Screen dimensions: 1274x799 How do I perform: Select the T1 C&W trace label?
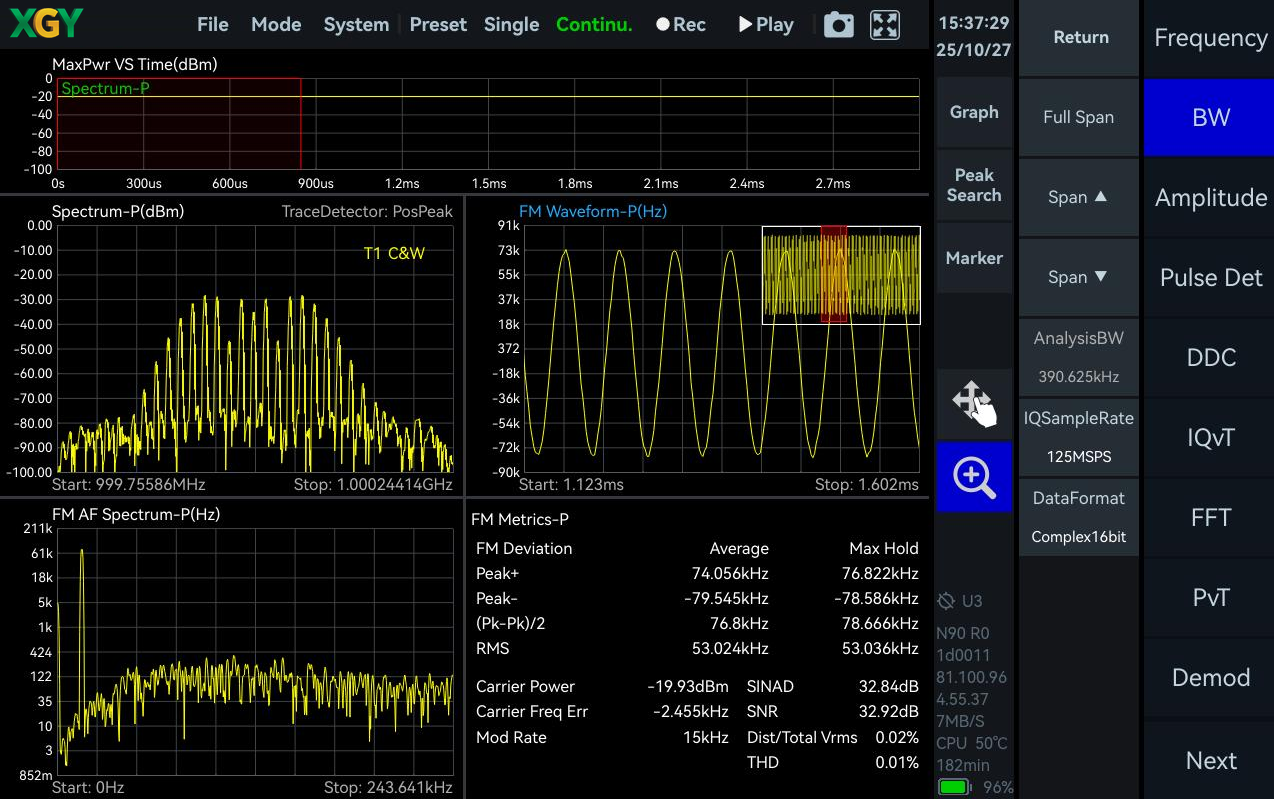tap(394, 253)
